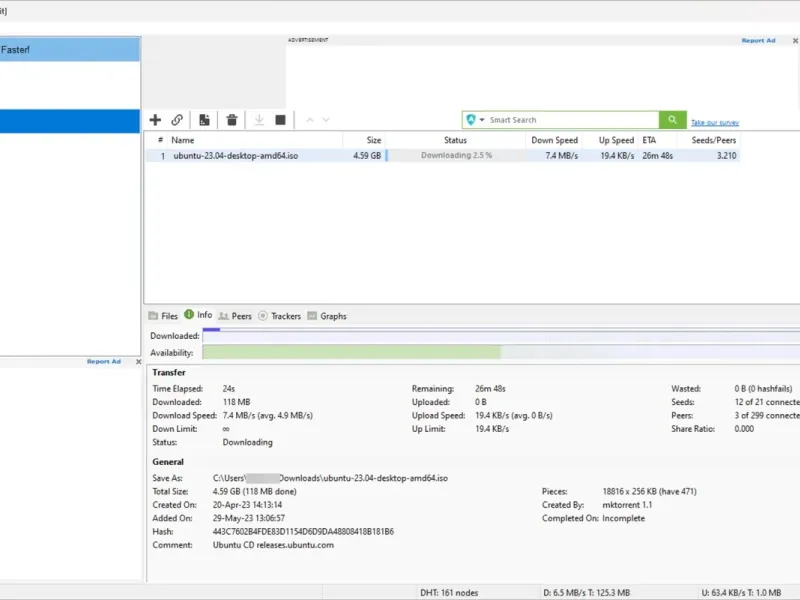Click the Status value Downloading in Transfer

tap(247, 442)
